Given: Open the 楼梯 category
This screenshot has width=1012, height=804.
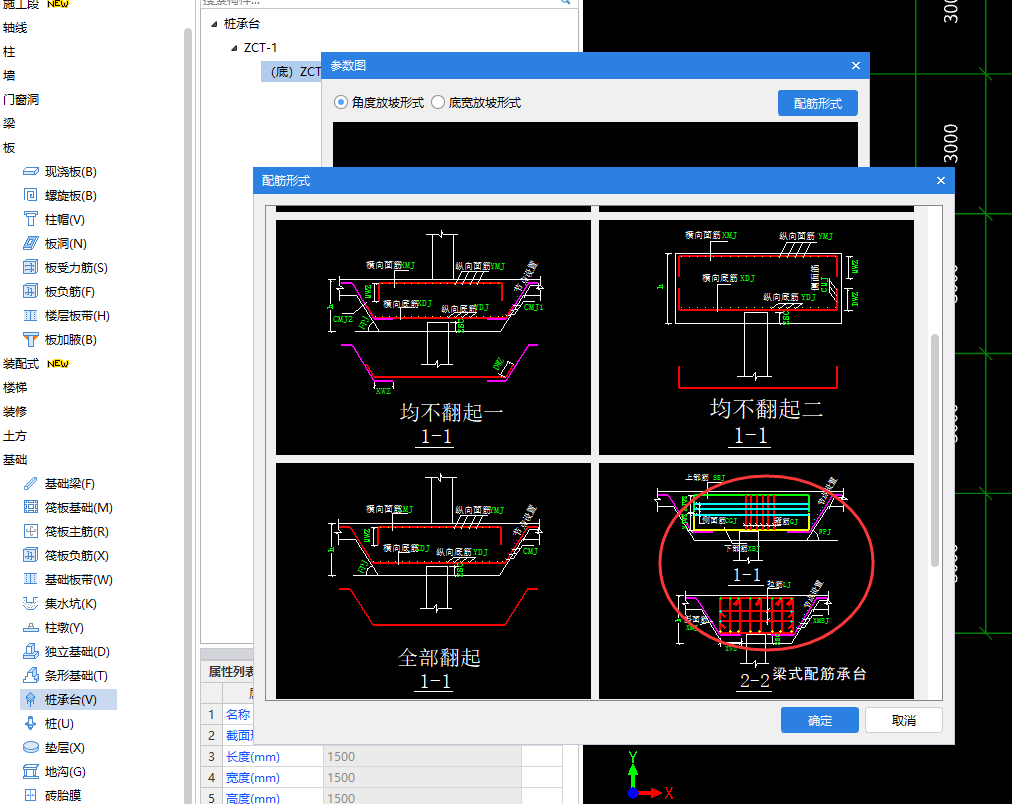Looking at the screenshot, I should coord(15,387).
